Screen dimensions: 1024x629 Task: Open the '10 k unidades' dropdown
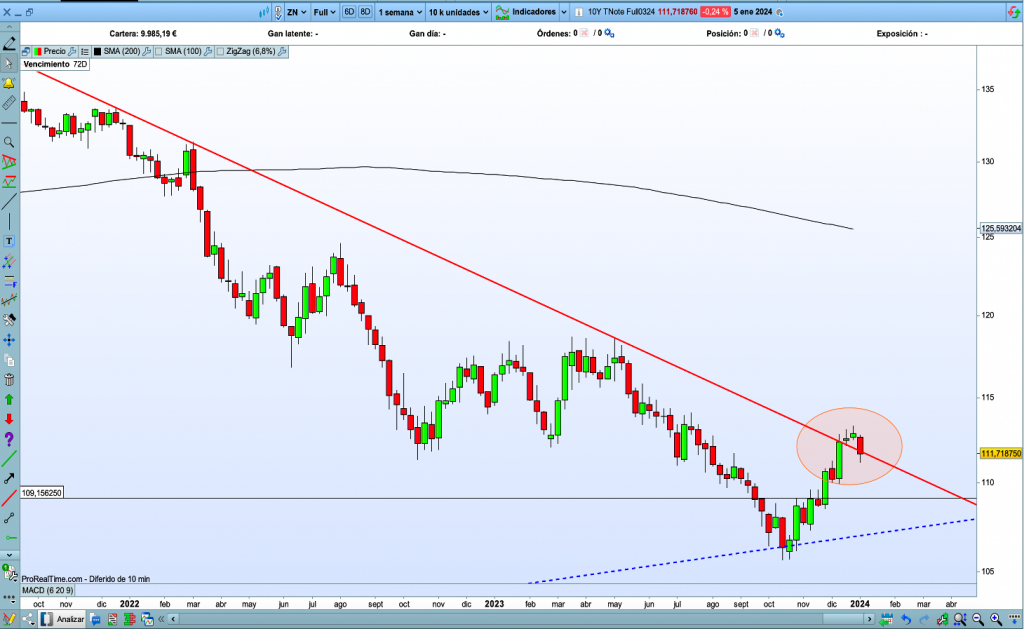(458, 13)
